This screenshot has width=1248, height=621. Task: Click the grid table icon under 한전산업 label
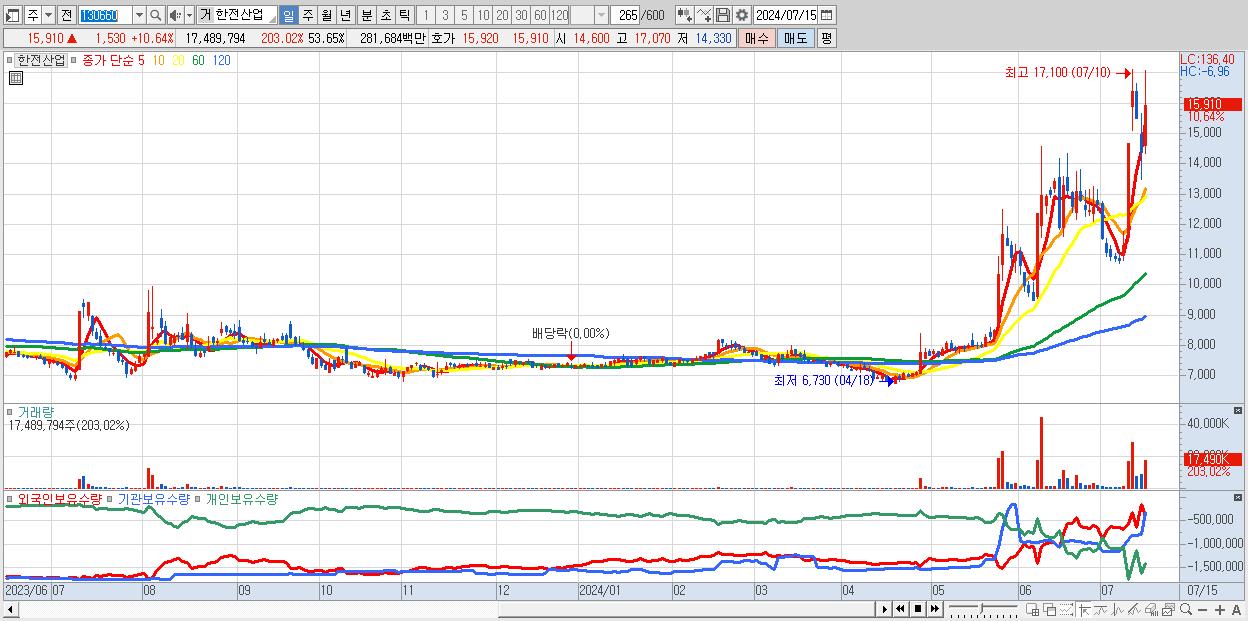(x=15, y=78)
